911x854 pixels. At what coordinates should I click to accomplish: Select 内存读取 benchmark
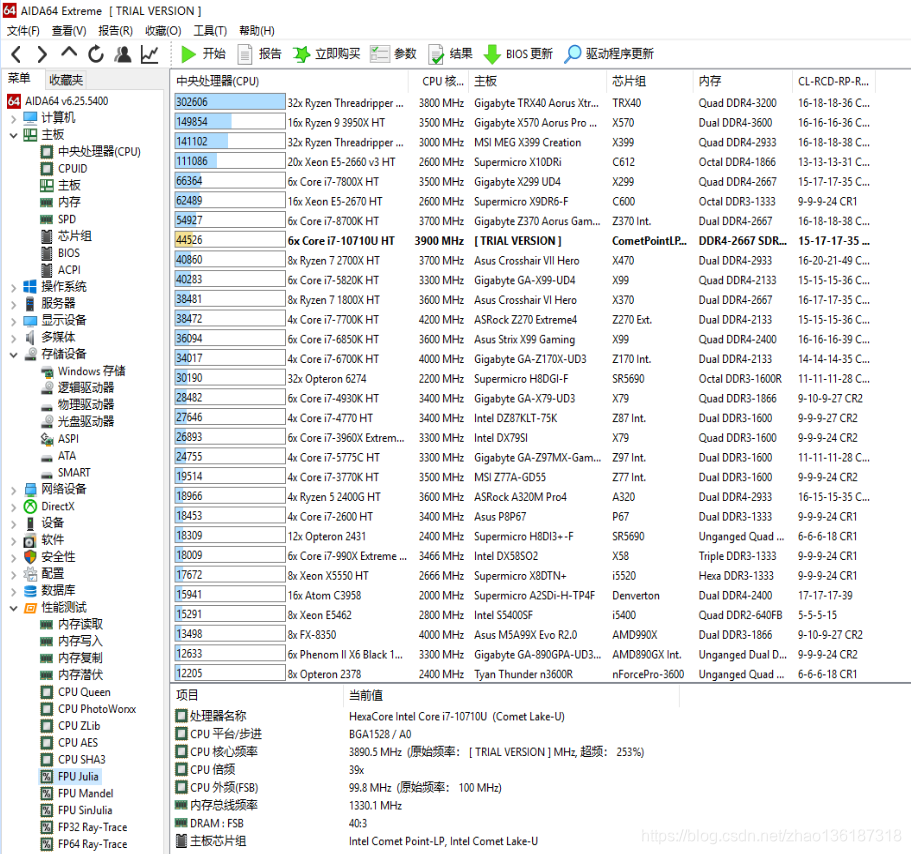pyautogui.click(x=80, y=624)
